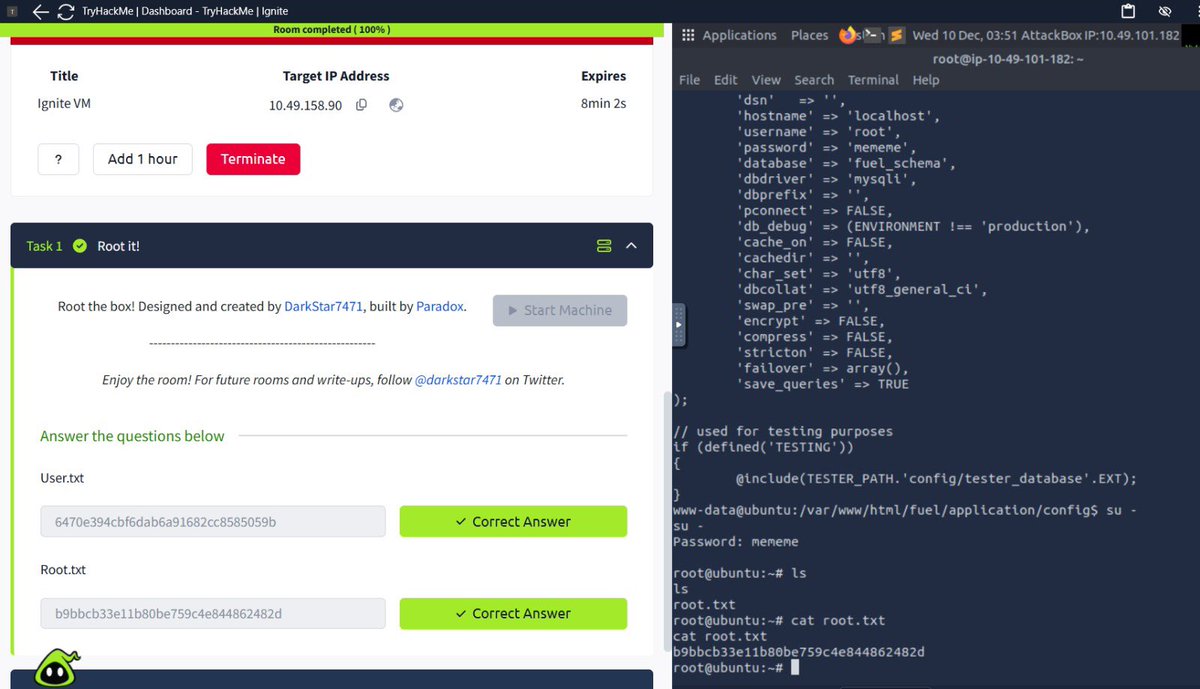Screen dimensions: 1200x689
Task: Click the Target IP Address column header
Action: point(336,76)
